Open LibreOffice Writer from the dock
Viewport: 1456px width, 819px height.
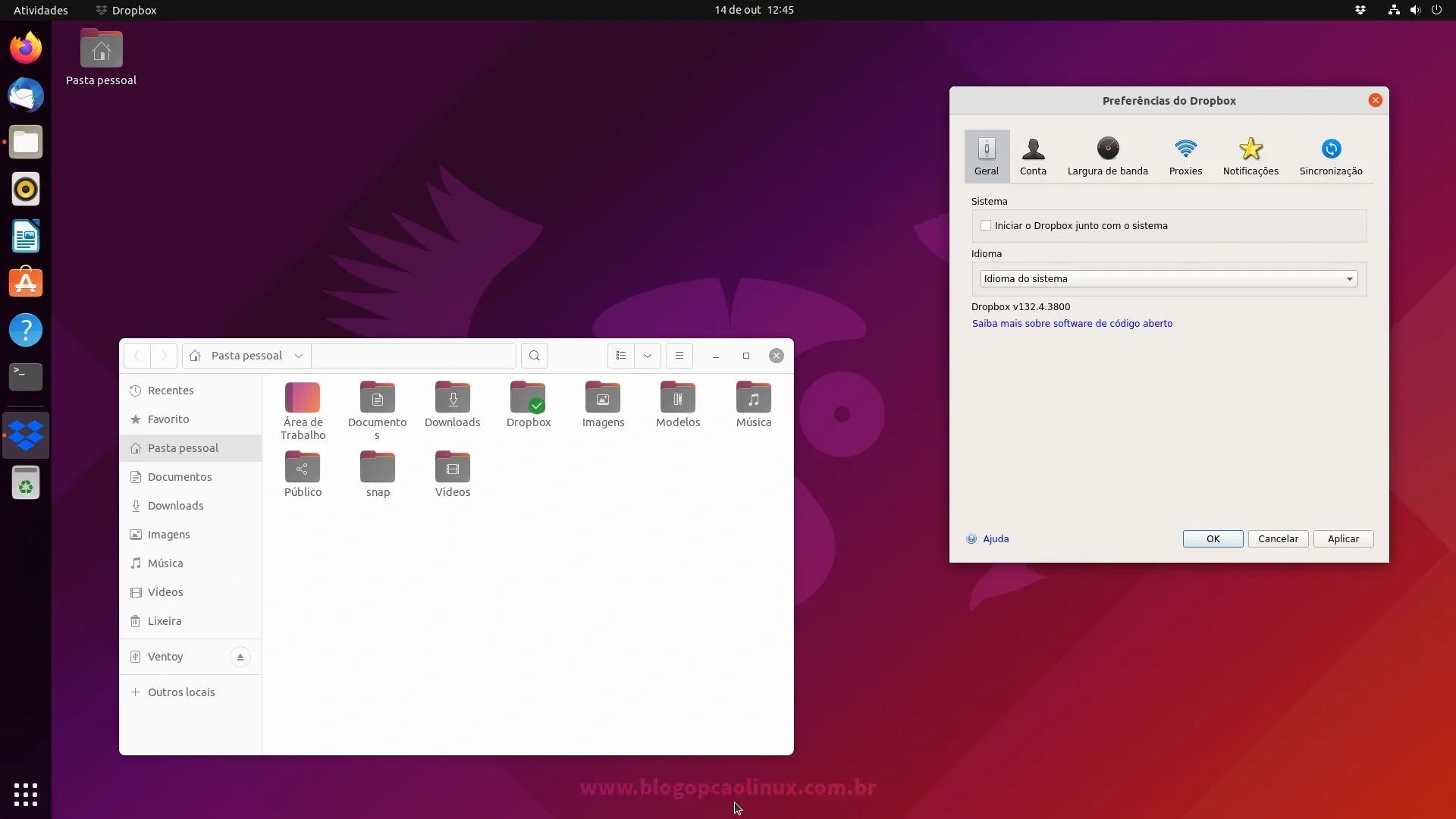tap(26, 236)
